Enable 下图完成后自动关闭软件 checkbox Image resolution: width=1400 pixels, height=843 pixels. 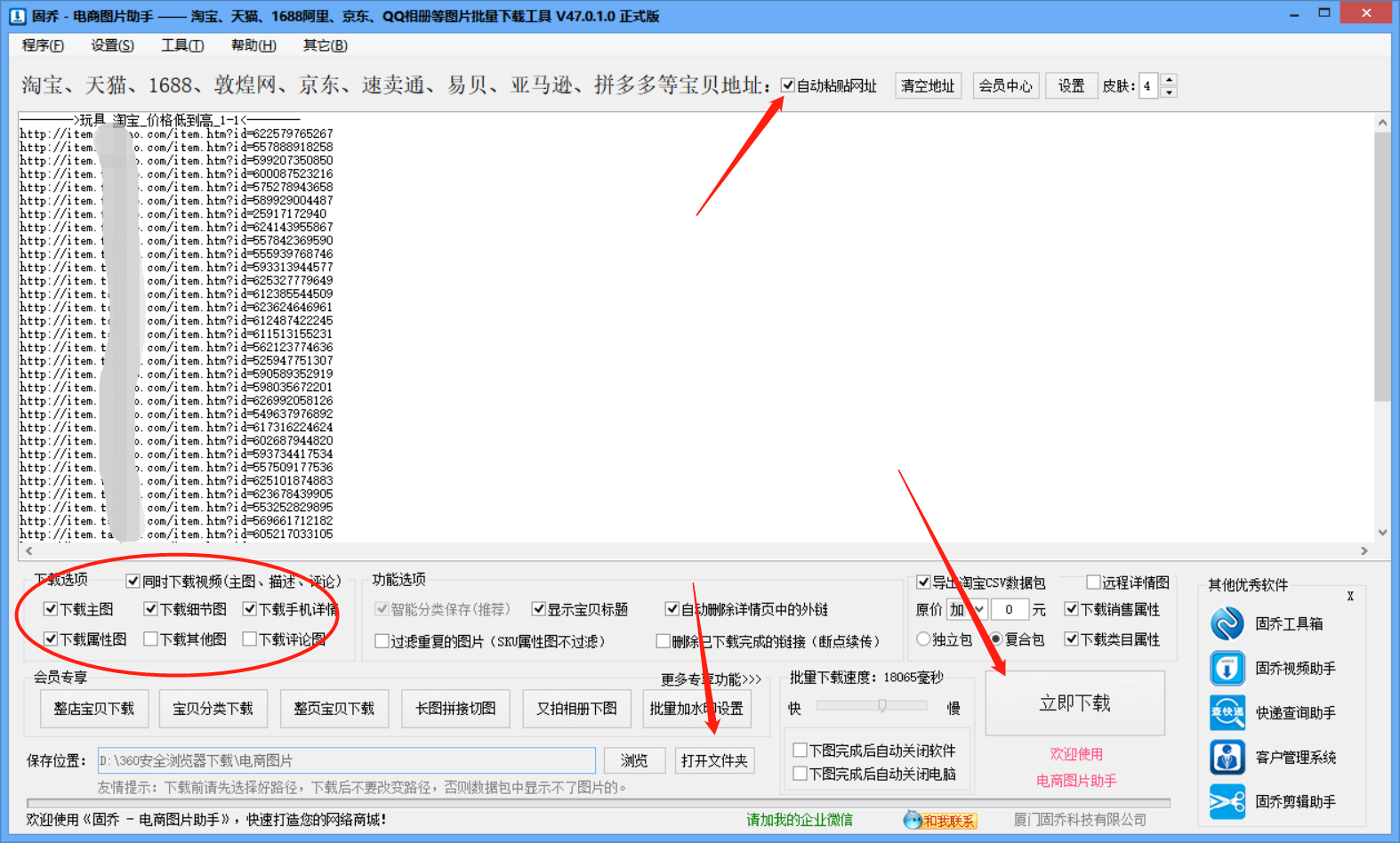800,751
